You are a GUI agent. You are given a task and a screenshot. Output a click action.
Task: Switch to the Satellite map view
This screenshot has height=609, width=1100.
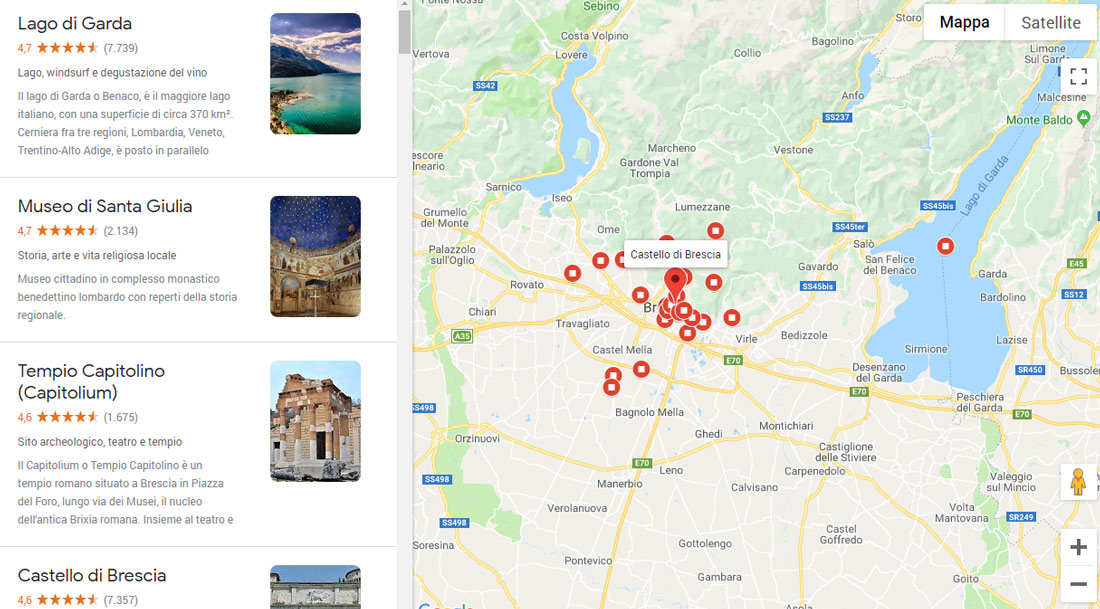point(1050,22)
